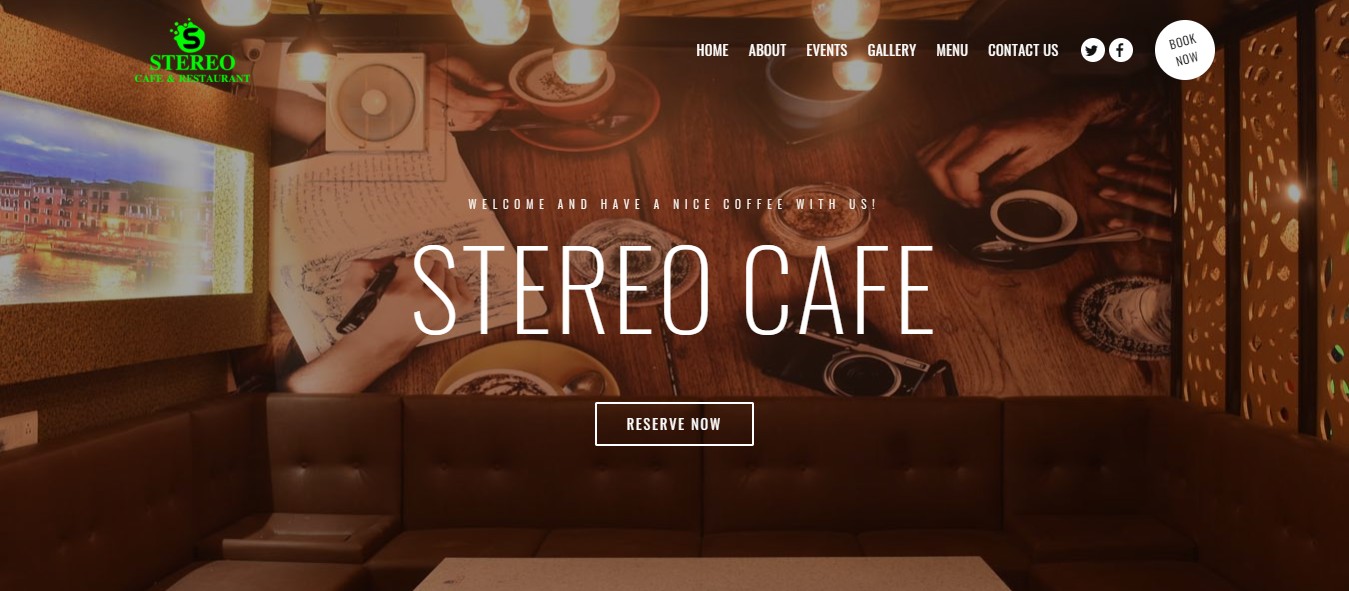Viewport: 1349px width, 591px height.
Task: Click the green STEREO logo text
Action: tap(192, 63)
